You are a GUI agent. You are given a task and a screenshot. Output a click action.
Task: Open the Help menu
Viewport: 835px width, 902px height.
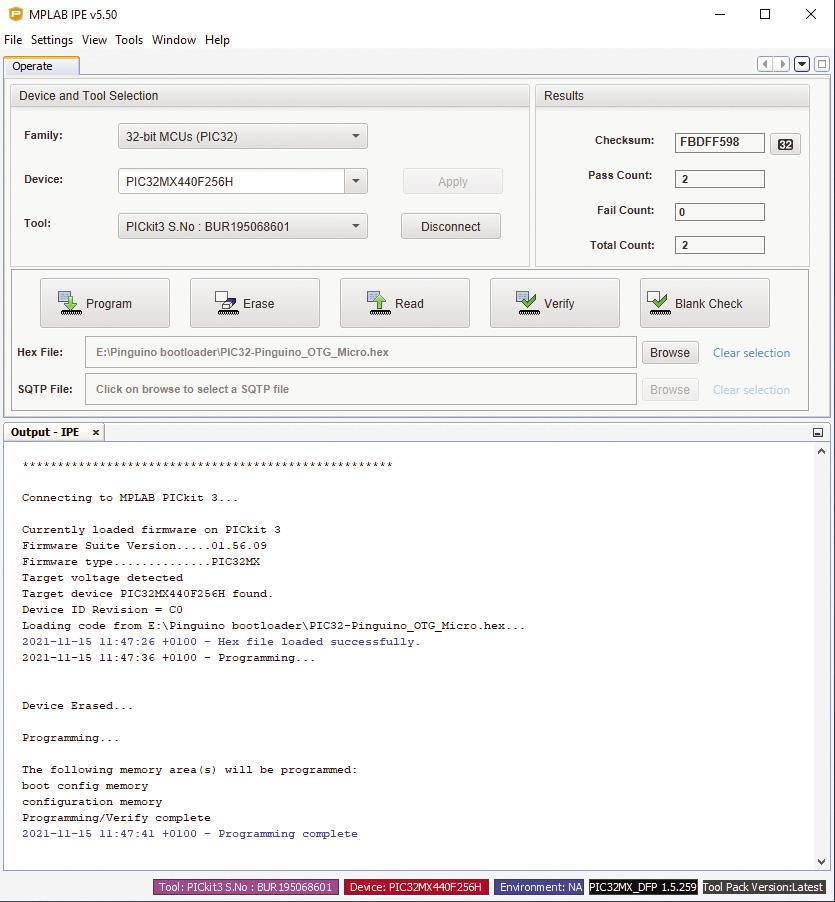(217, 40)
